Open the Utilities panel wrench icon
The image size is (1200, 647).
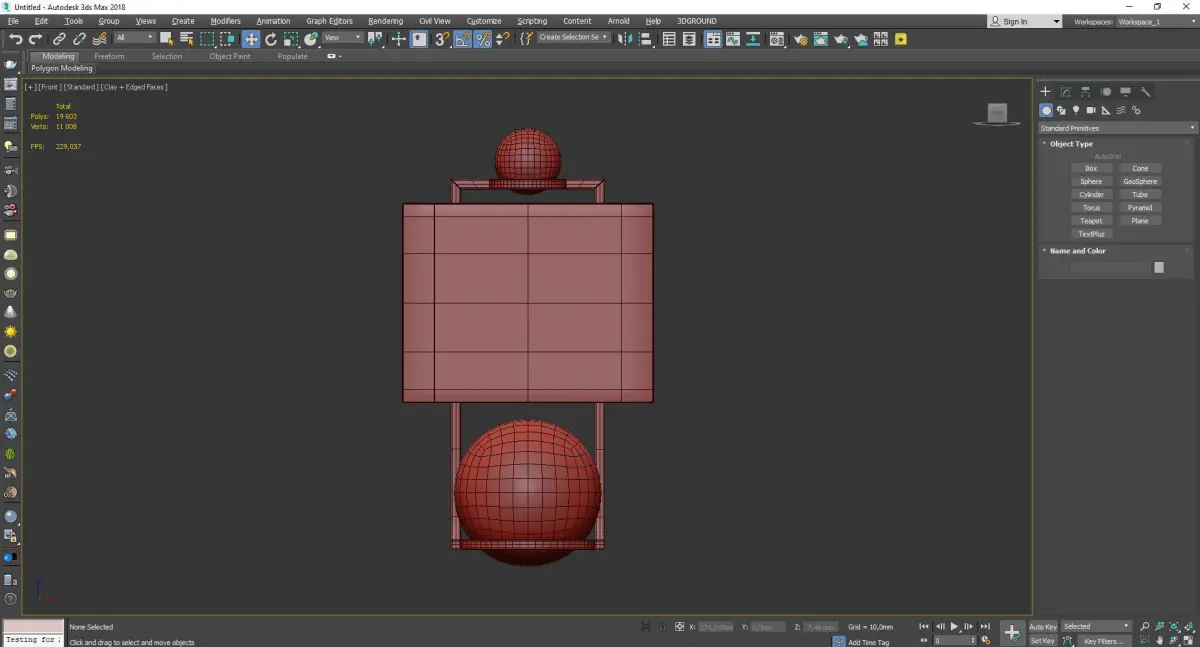[x=1145, y=92]
